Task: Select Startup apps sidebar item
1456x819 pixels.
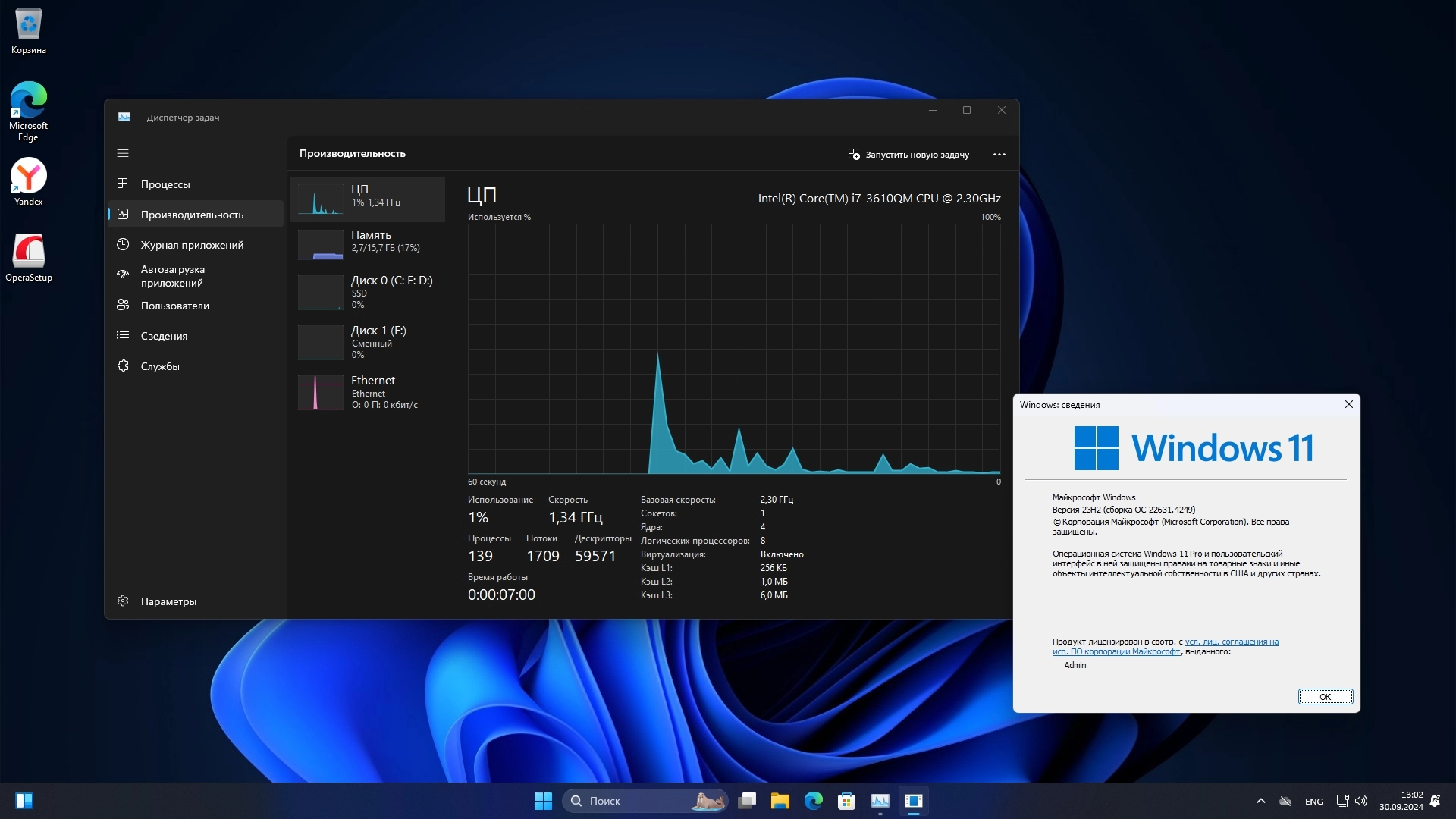Action: [172, 276]
